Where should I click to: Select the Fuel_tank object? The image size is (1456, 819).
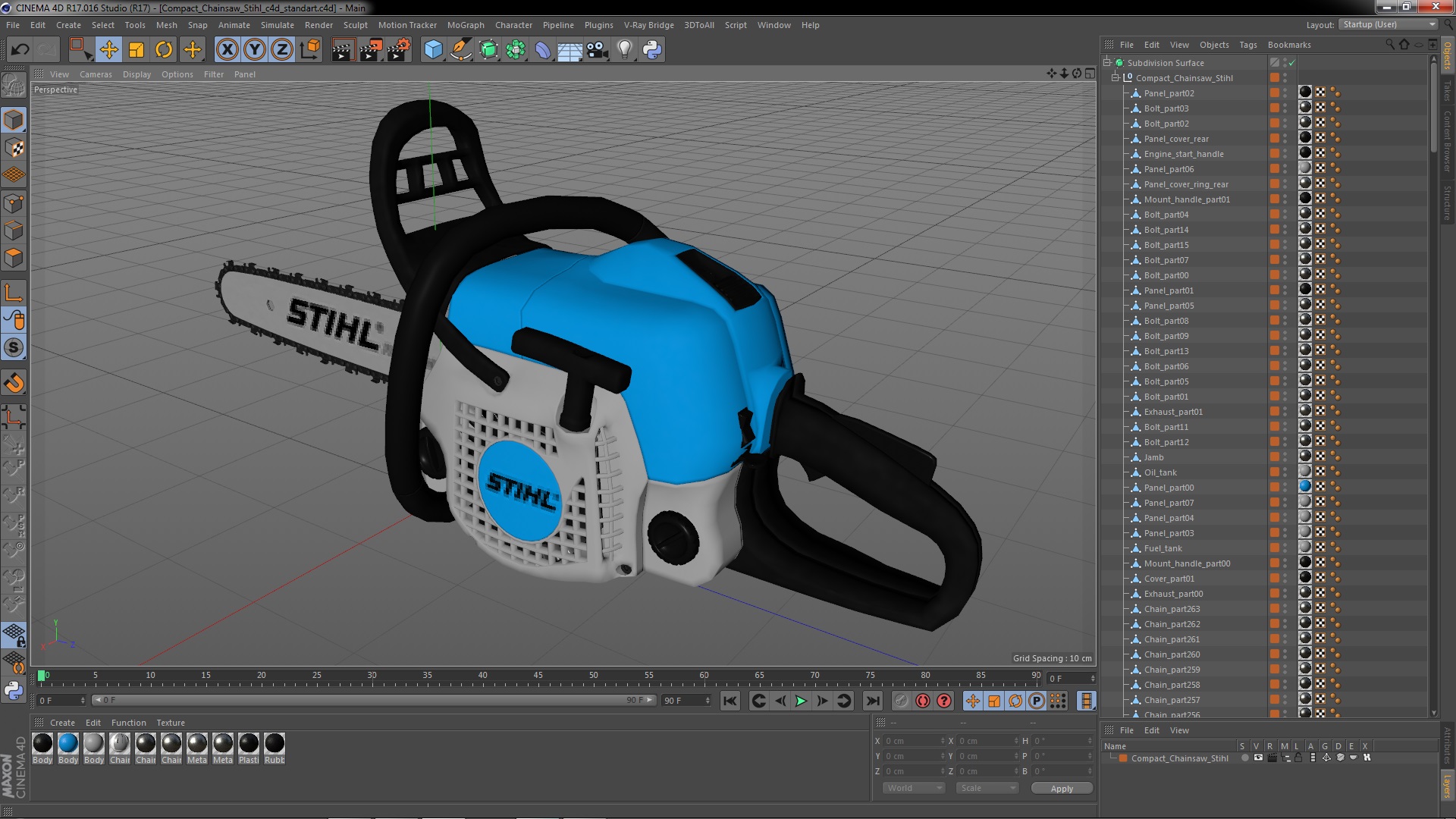coord(1163,548)
